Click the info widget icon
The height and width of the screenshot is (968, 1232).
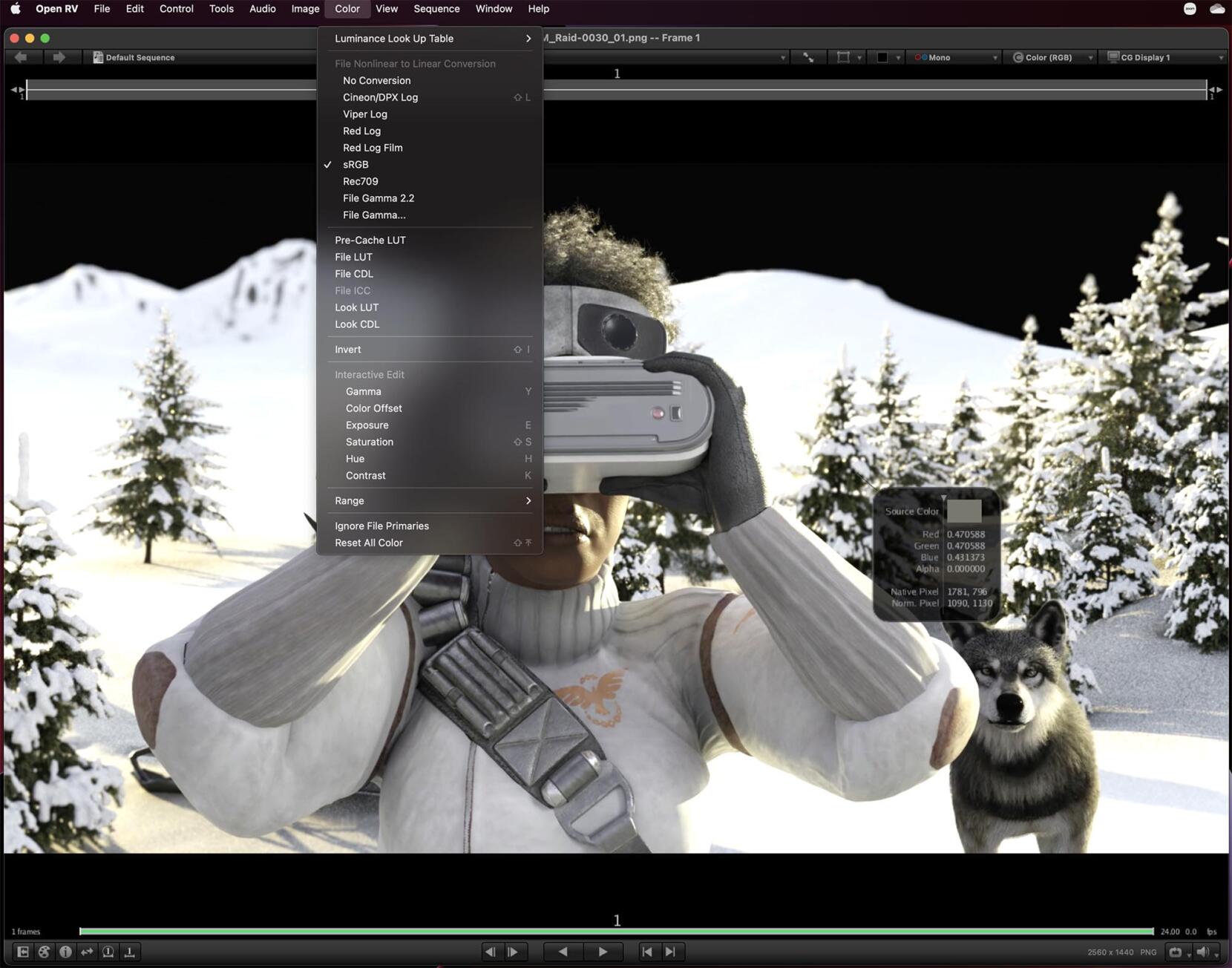pyautogui.click(x=65, y=952)
